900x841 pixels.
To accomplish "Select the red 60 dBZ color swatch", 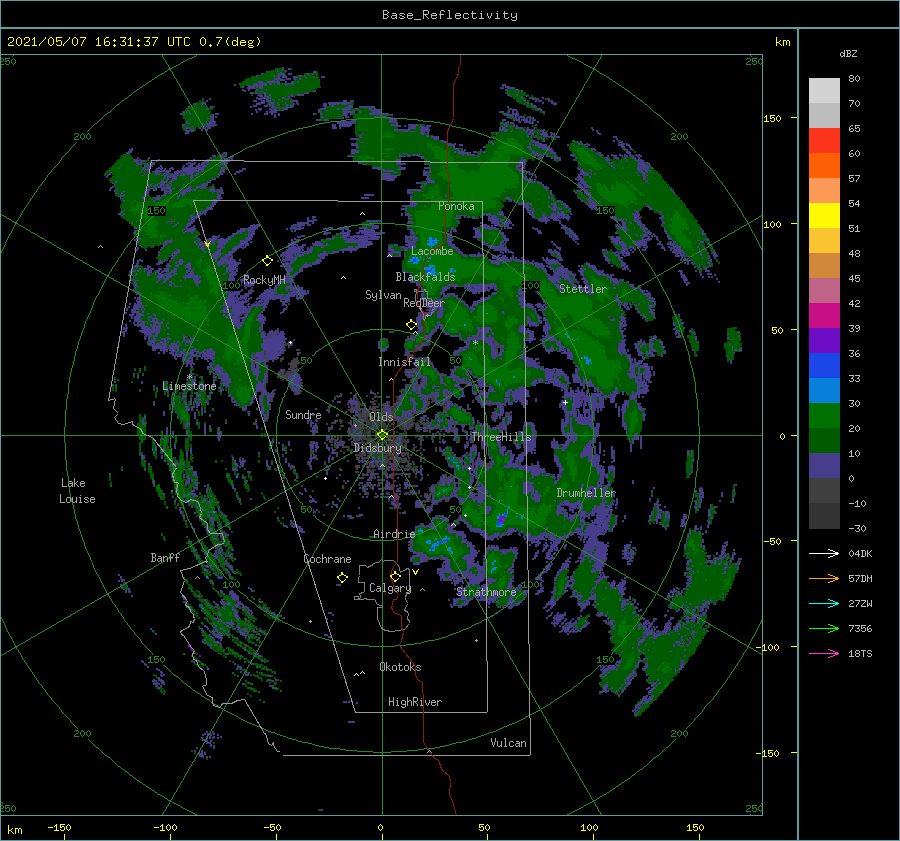I will (x=824, y=141).
